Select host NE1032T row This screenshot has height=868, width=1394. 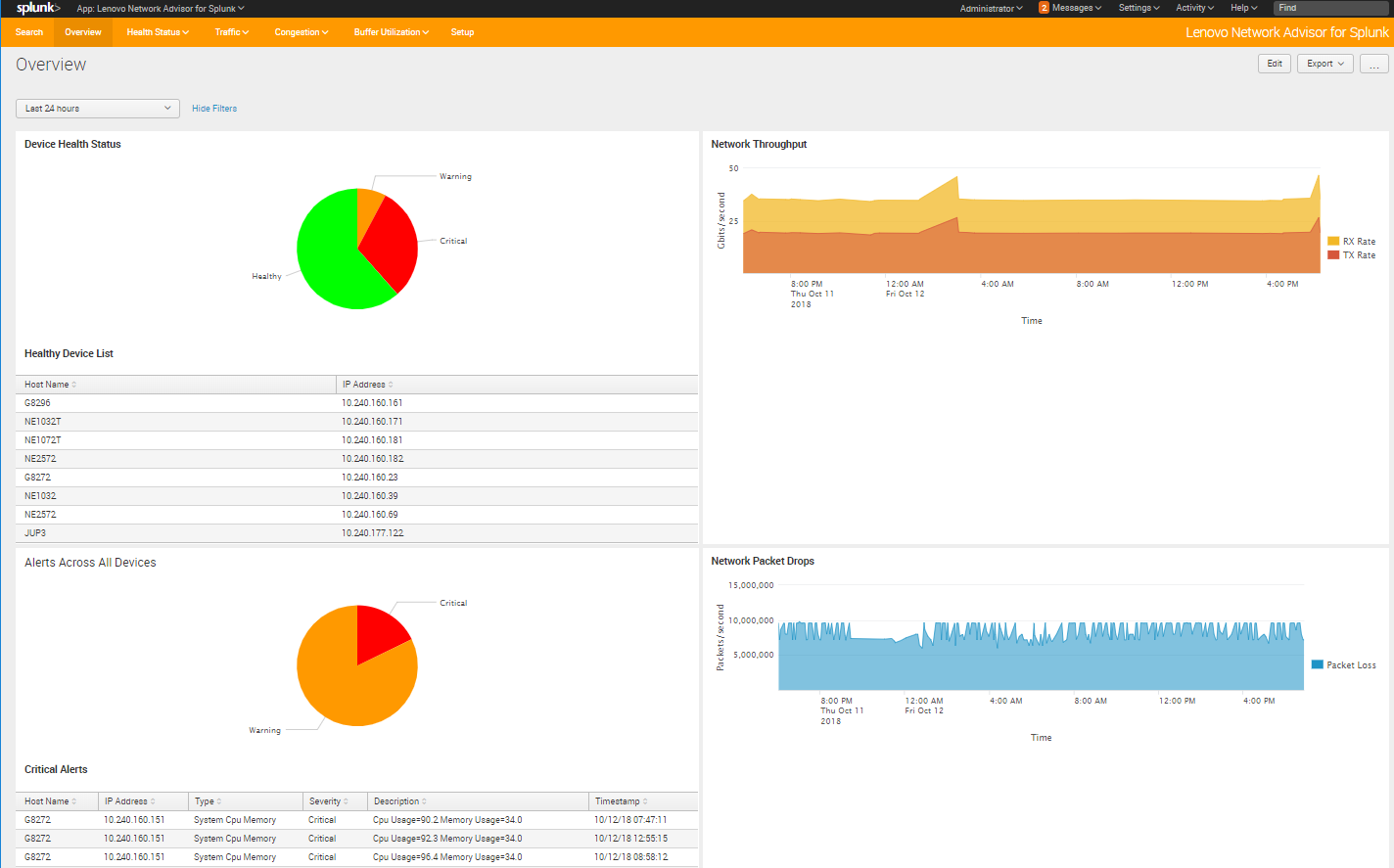click(356, 422)
